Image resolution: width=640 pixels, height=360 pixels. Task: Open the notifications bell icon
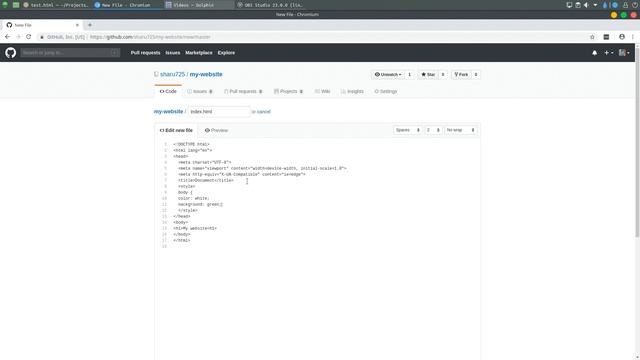click(594, 53)
